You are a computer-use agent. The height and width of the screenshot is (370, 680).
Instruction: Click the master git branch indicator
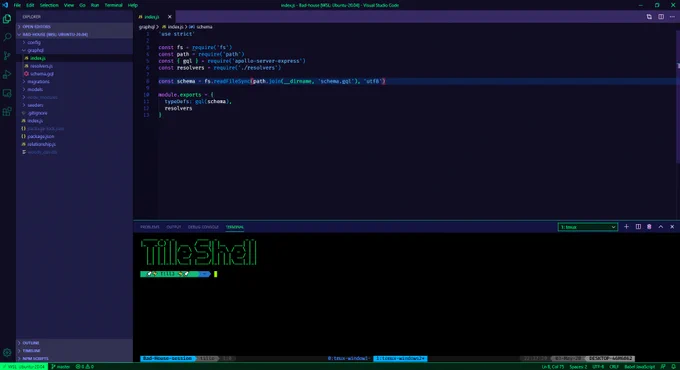coord(61,367)
